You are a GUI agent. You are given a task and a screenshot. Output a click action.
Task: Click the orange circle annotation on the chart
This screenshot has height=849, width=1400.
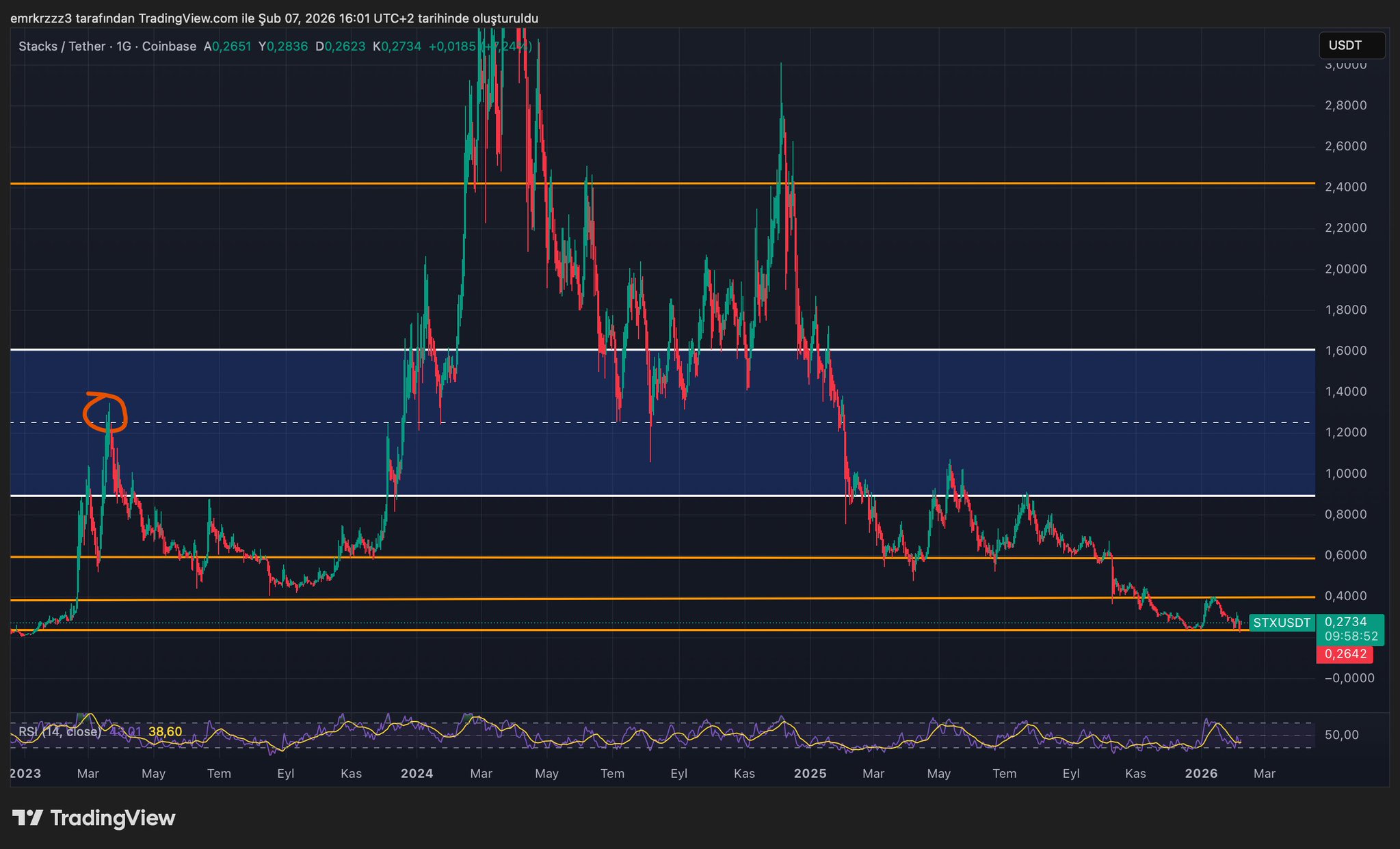click(x=105, y=412)
